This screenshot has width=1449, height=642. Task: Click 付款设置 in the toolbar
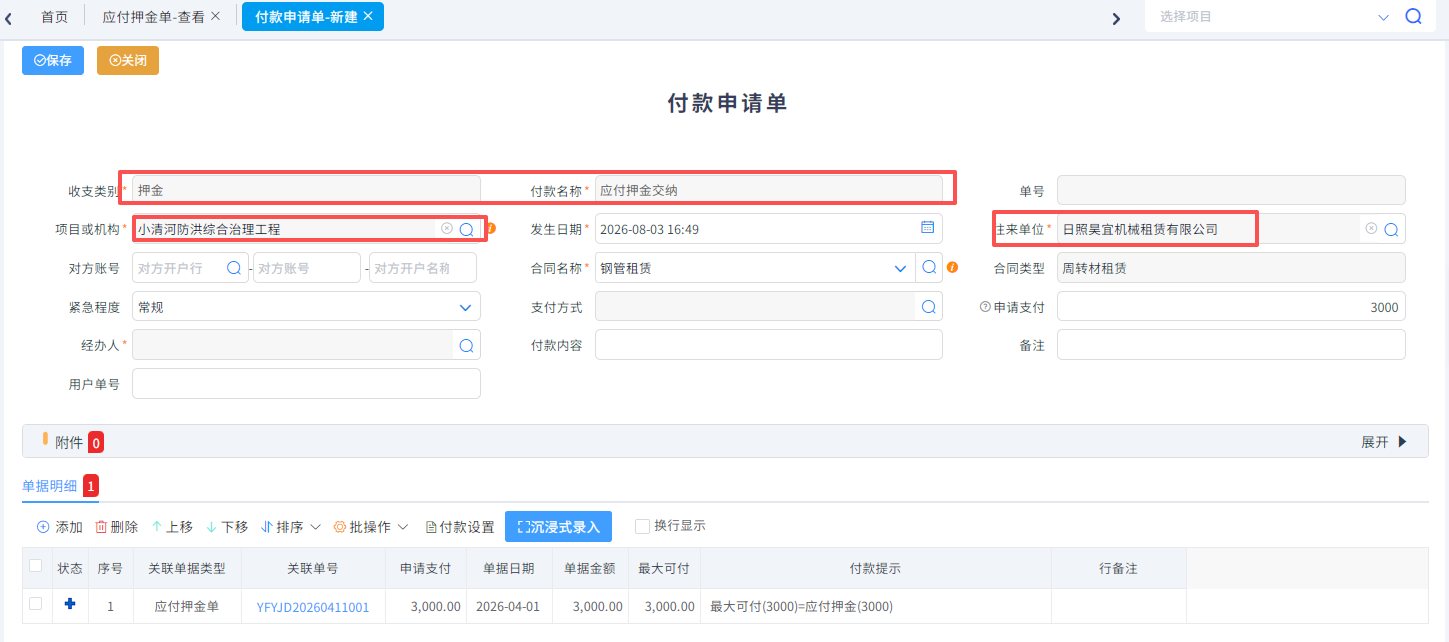(x=460, y=527)
